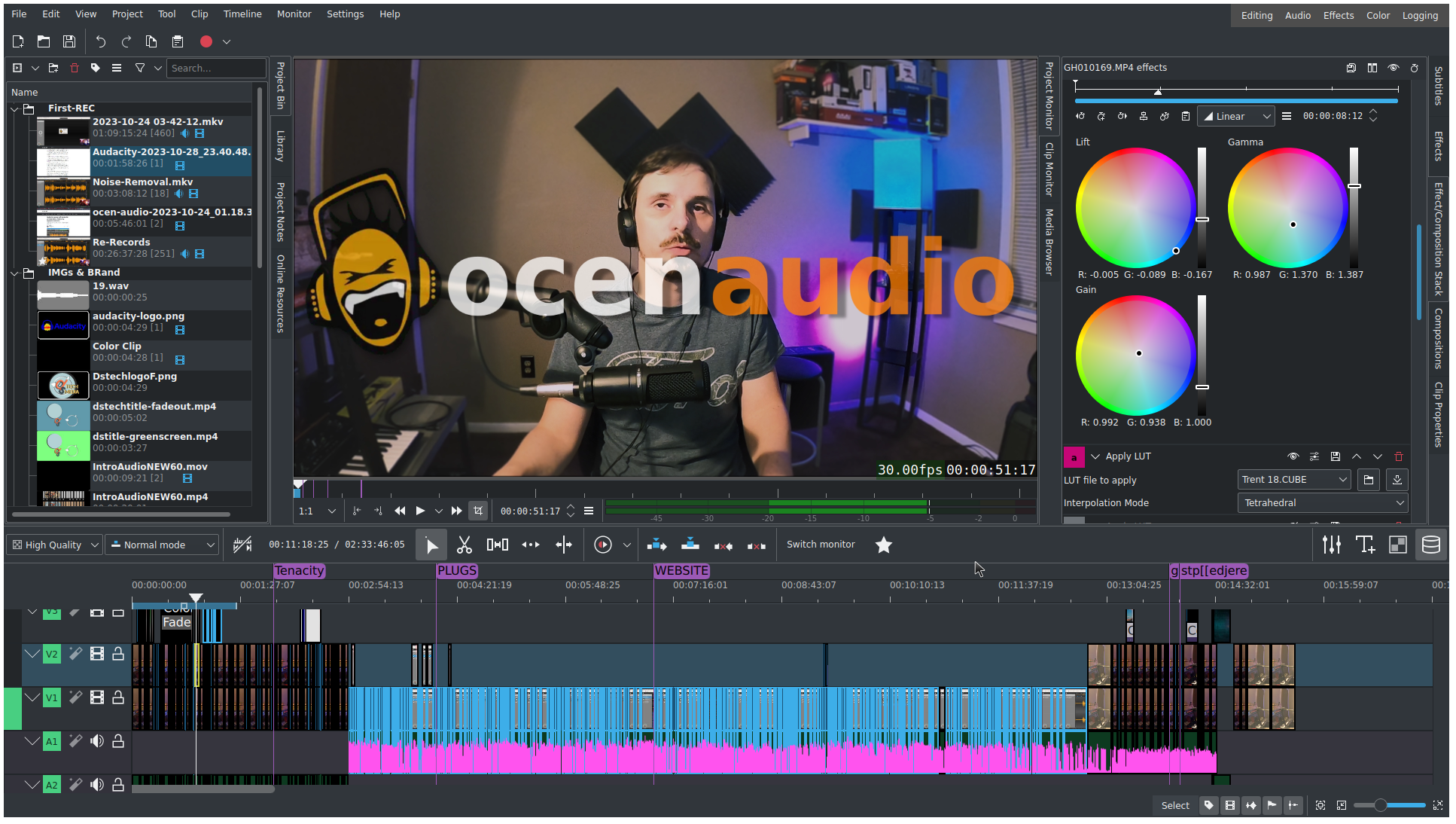Viewport: 1456px width, 824px height.
Task: Delete the Apply LUT effect
Action: (x=1399, y=456)
